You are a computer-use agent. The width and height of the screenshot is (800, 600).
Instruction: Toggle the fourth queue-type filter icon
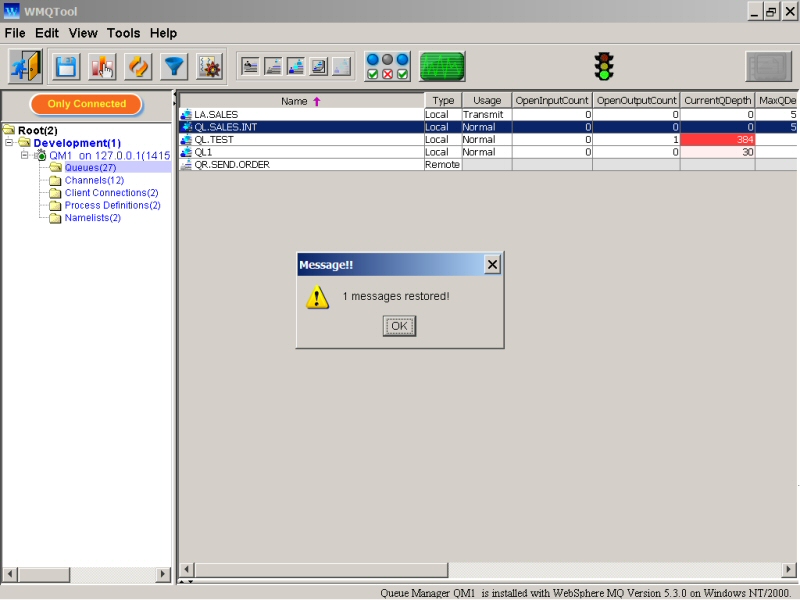coord(319,66)
